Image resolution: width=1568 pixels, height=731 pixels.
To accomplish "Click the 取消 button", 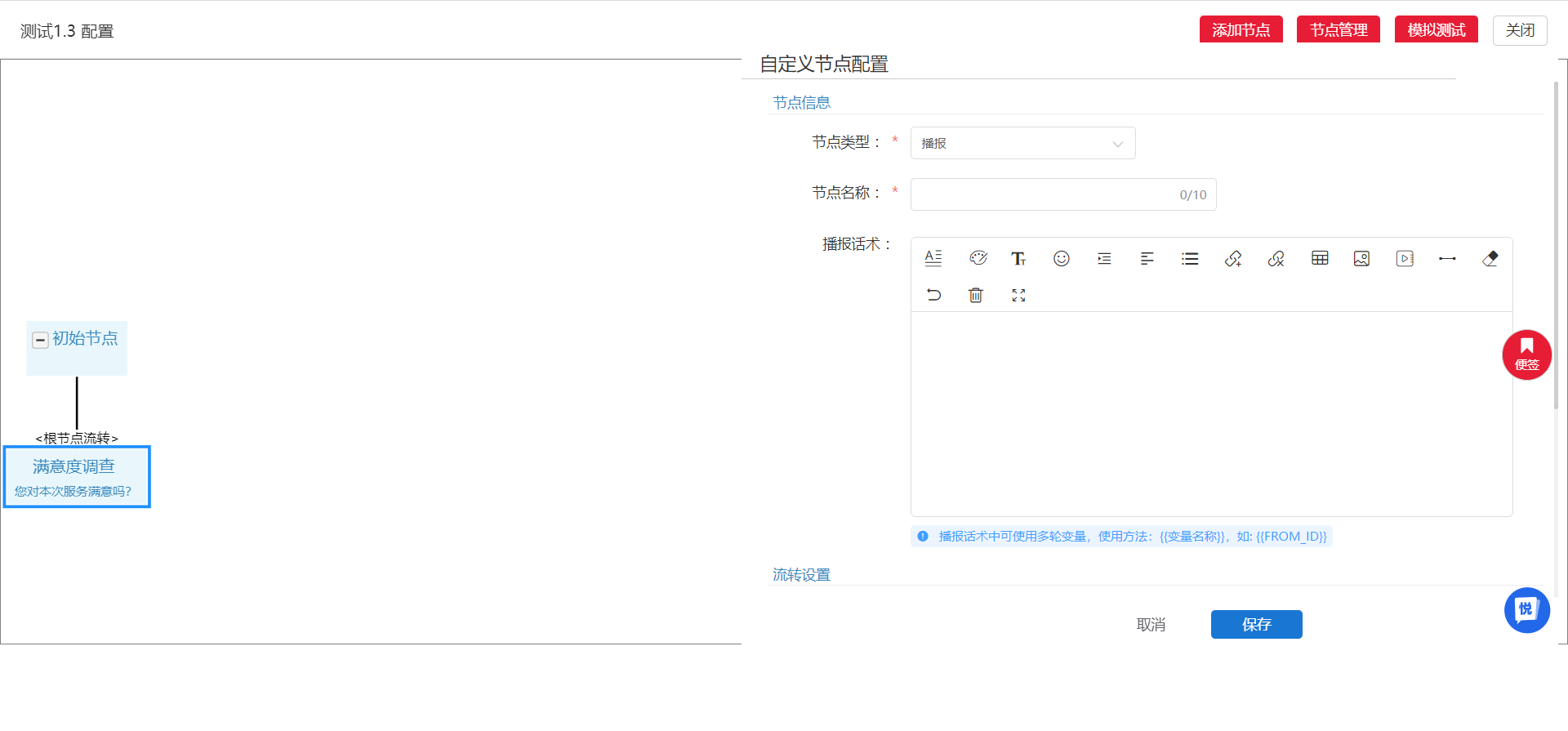I will pos(1151,624).
